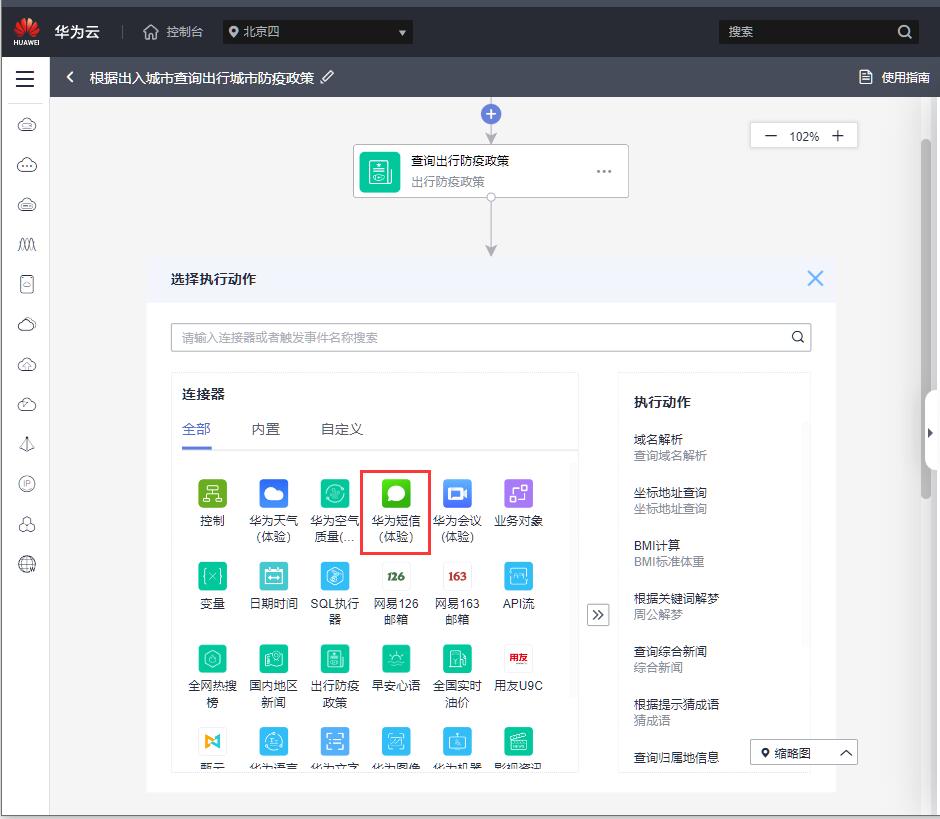The height and width of the screenshot is (819, 940).
Task: Click the double-arrow expand button
Action: coord(598,615)
